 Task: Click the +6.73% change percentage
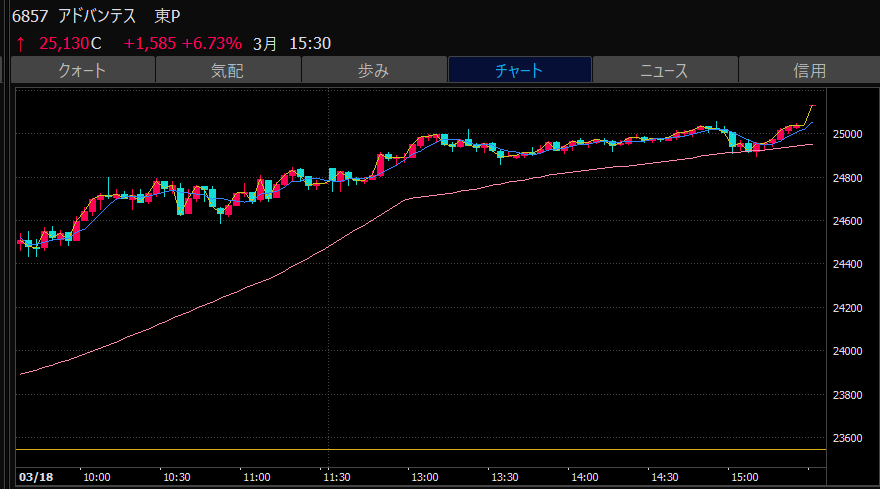click(212, 44)
